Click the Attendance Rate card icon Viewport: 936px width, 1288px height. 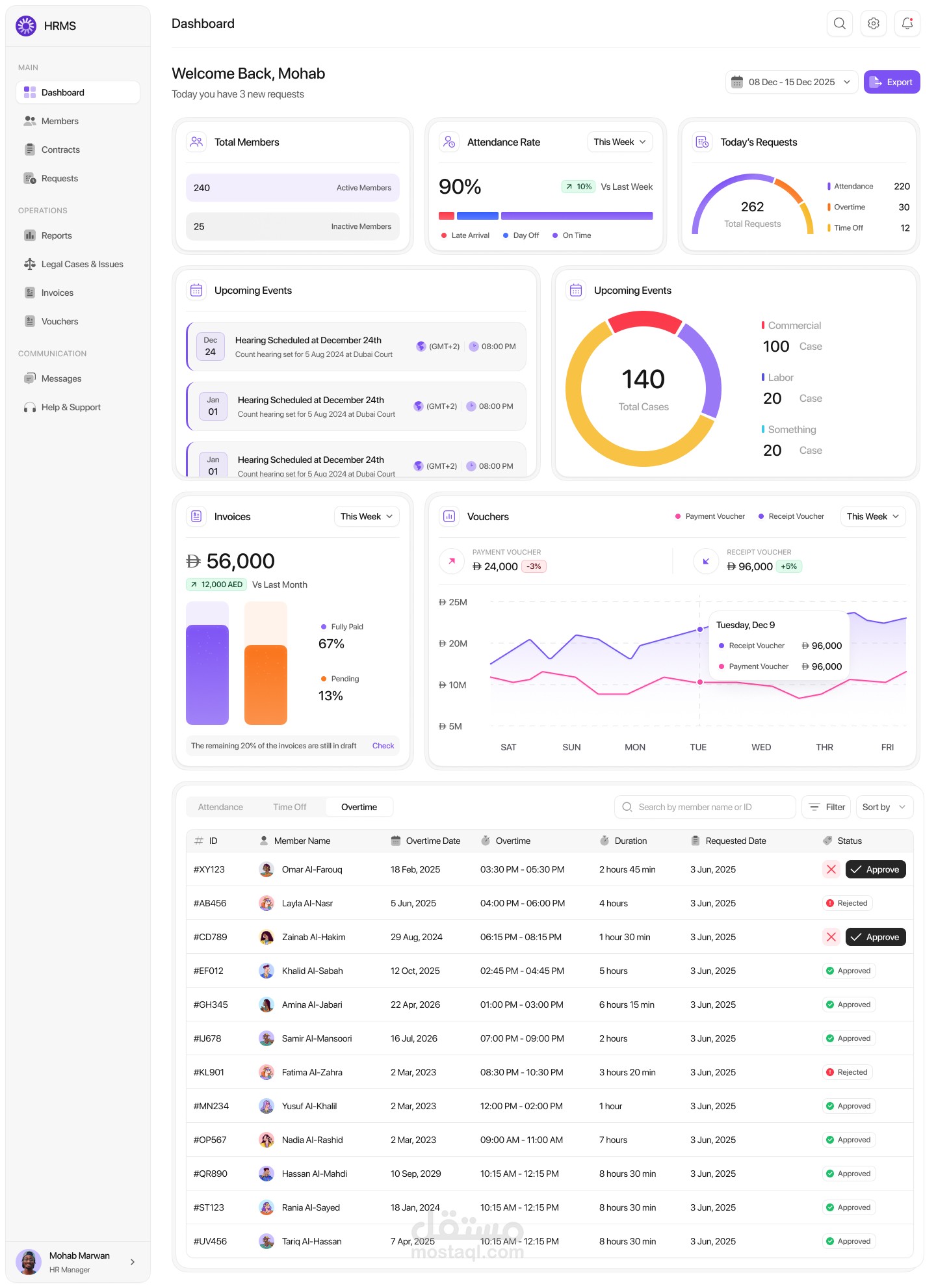coord(449,142)
